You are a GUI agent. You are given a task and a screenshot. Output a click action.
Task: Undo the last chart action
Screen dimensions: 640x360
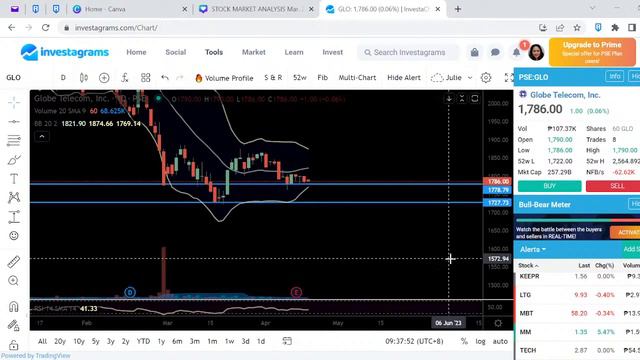click(x=165, y=78)
